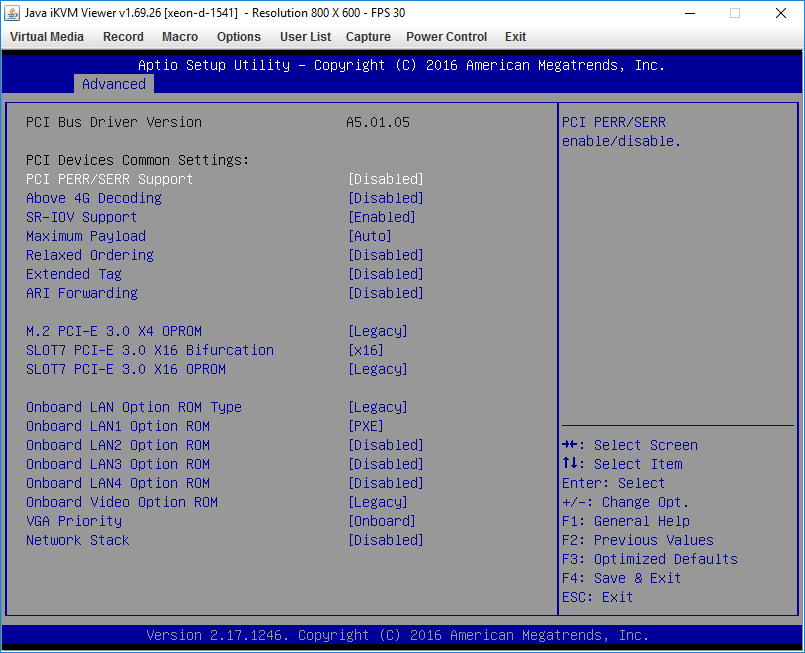This screenshot has width=805, height=653.
Task: Select ARI Forwarding setting
Action: point(82,293)
